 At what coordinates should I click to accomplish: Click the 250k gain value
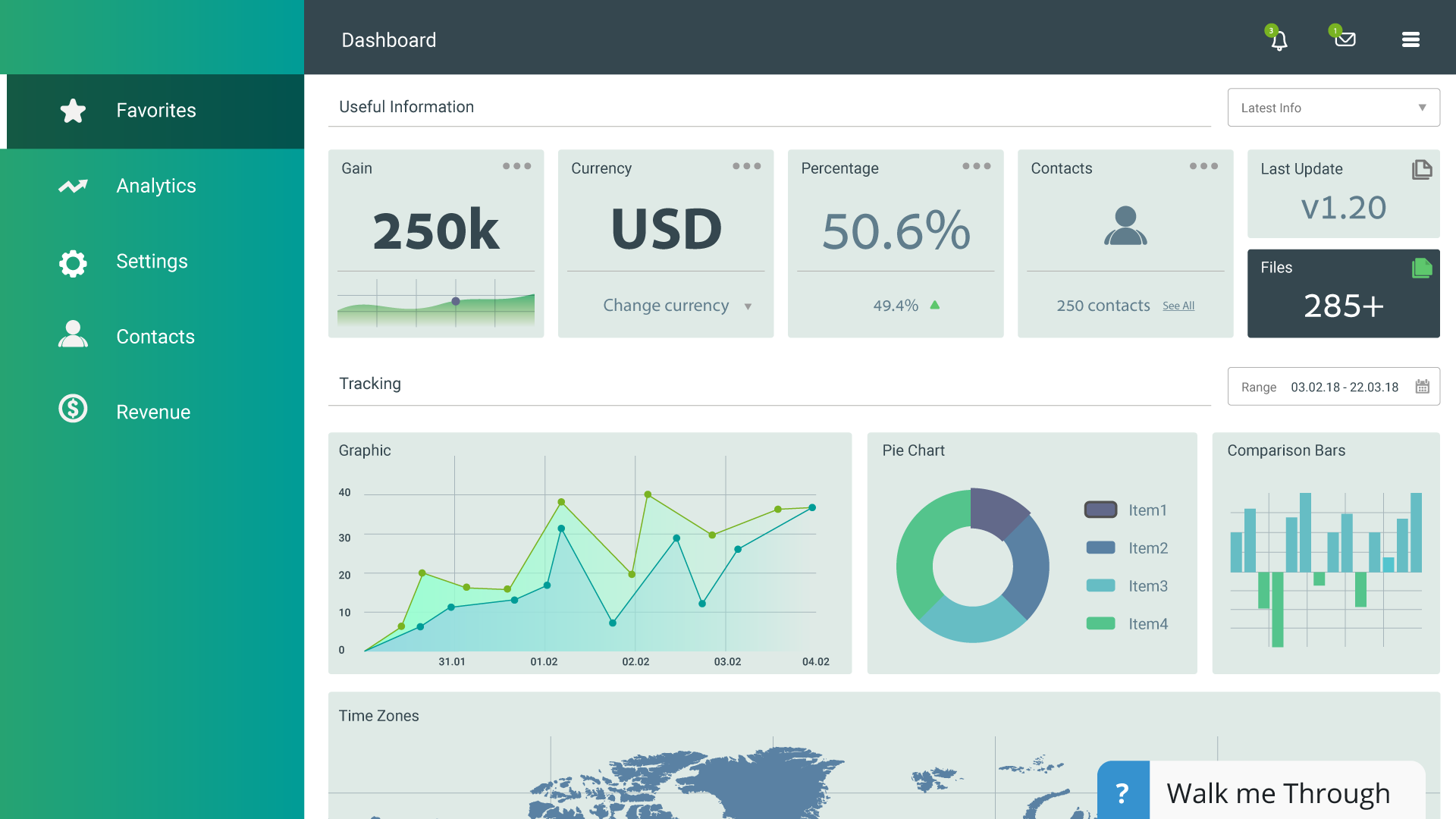(436, 231)
